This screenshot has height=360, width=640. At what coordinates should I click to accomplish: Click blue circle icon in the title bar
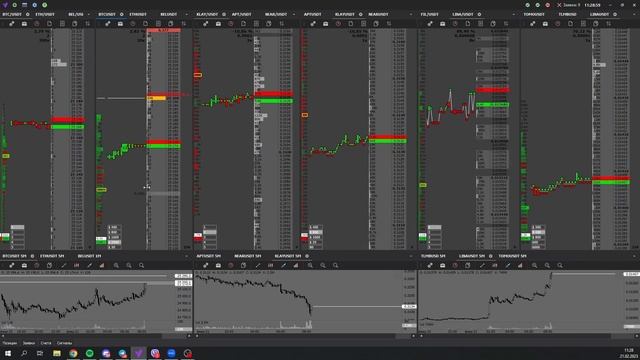(x=34, y=5)
